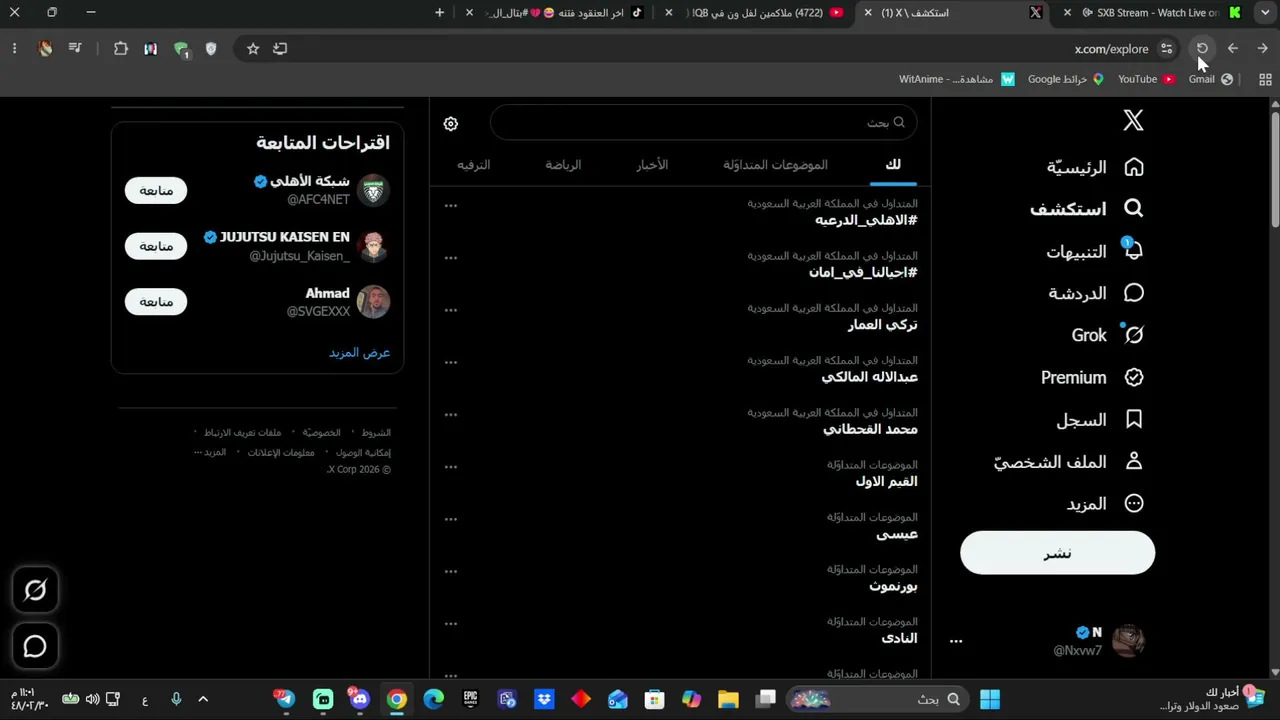The width and height of the screenshot is (1280, 720).
Task: Open the Apps grid in bookmarks bar
Action: (1265, 79)
